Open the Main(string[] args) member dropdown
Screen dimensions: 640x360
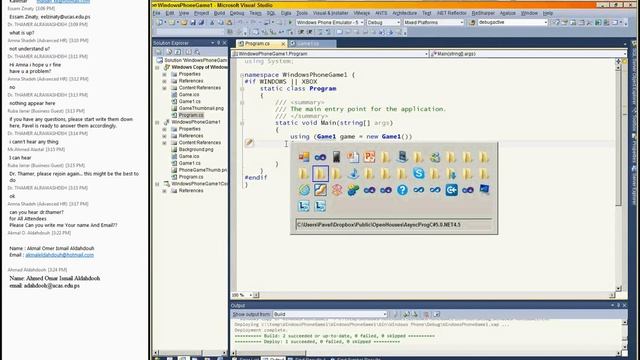[529, 54]
